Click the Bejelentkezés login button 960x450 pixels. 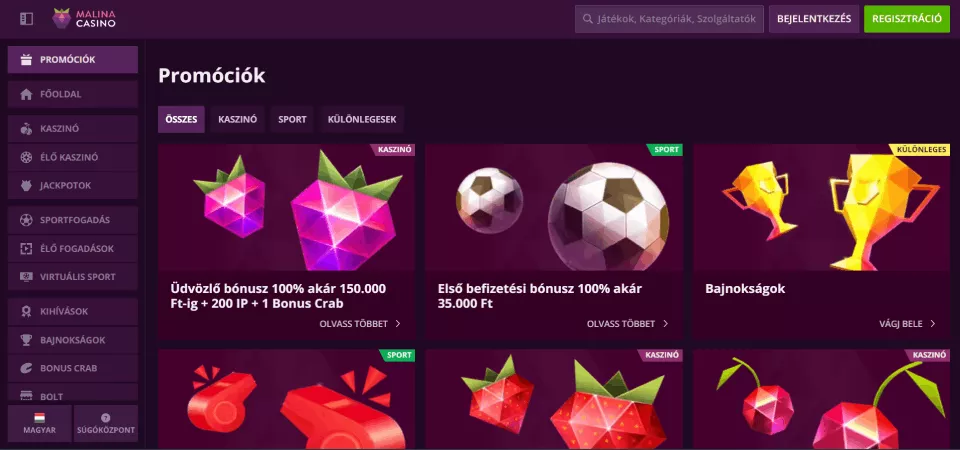(814, 19)
